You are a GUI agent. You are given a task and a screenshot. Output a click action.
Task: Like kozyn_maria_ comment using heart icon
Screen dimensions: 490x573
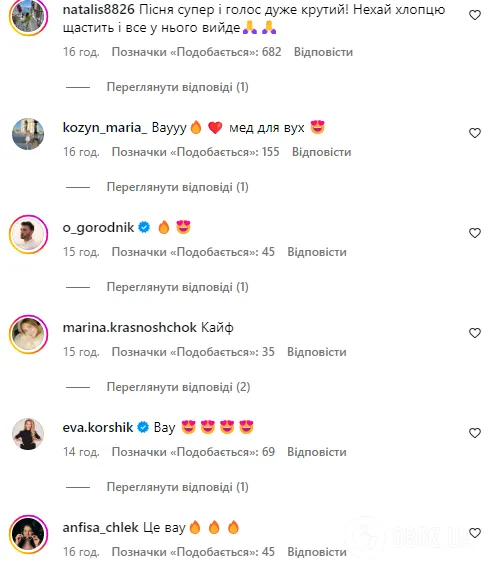[x=474, y=133]
